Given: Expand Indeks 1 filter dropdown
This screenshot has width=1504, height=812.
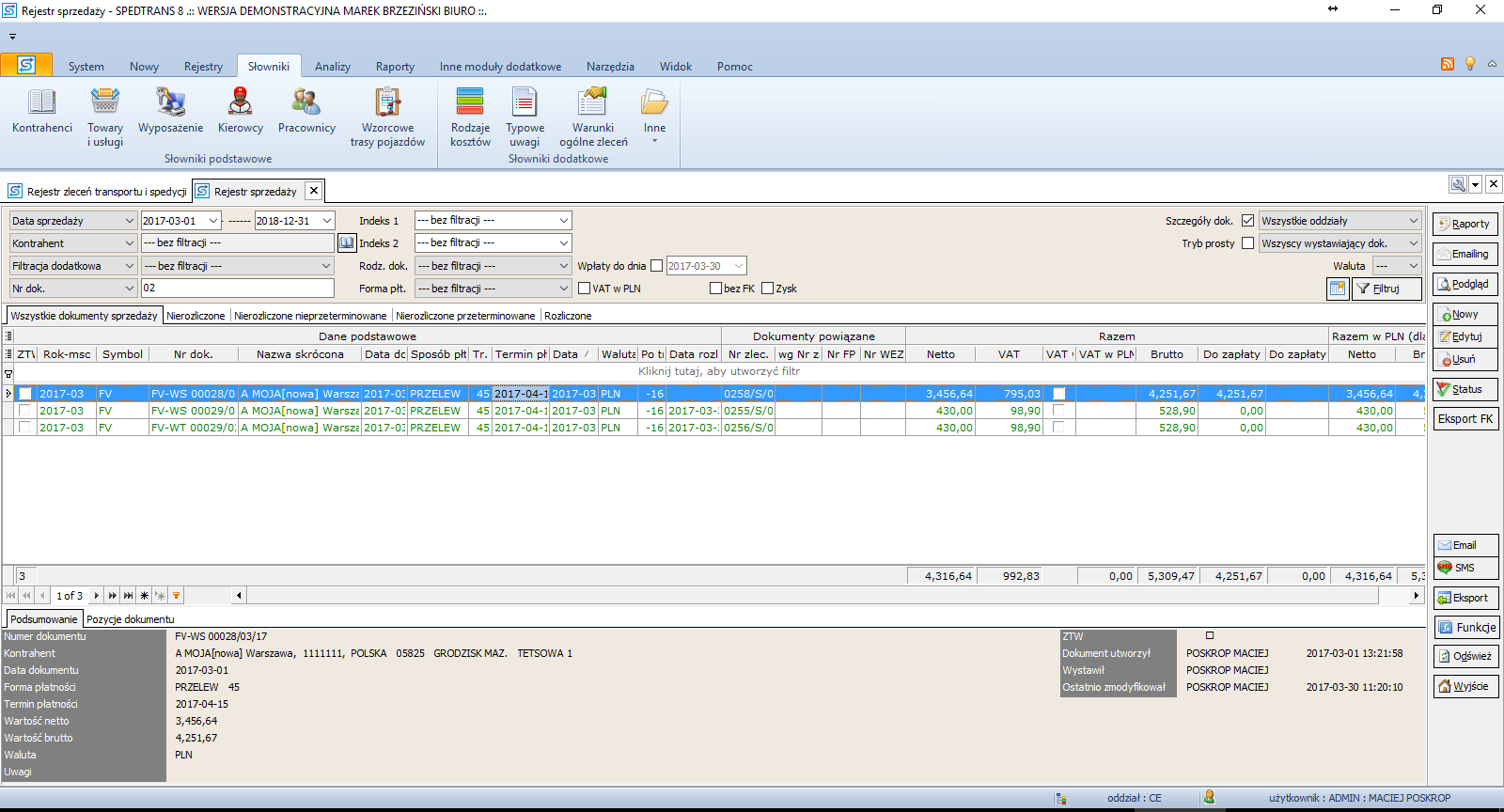Looking at the screenshot, I should 564,221.
